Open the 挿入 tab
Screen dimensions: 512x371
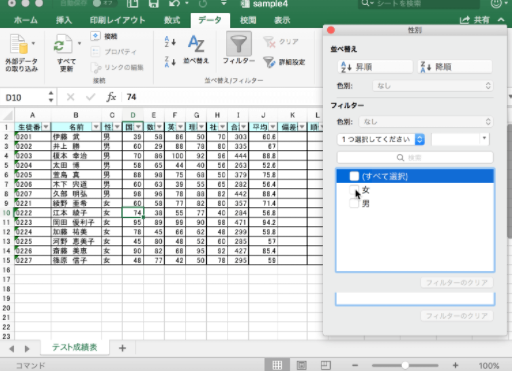tap(64, 20)
